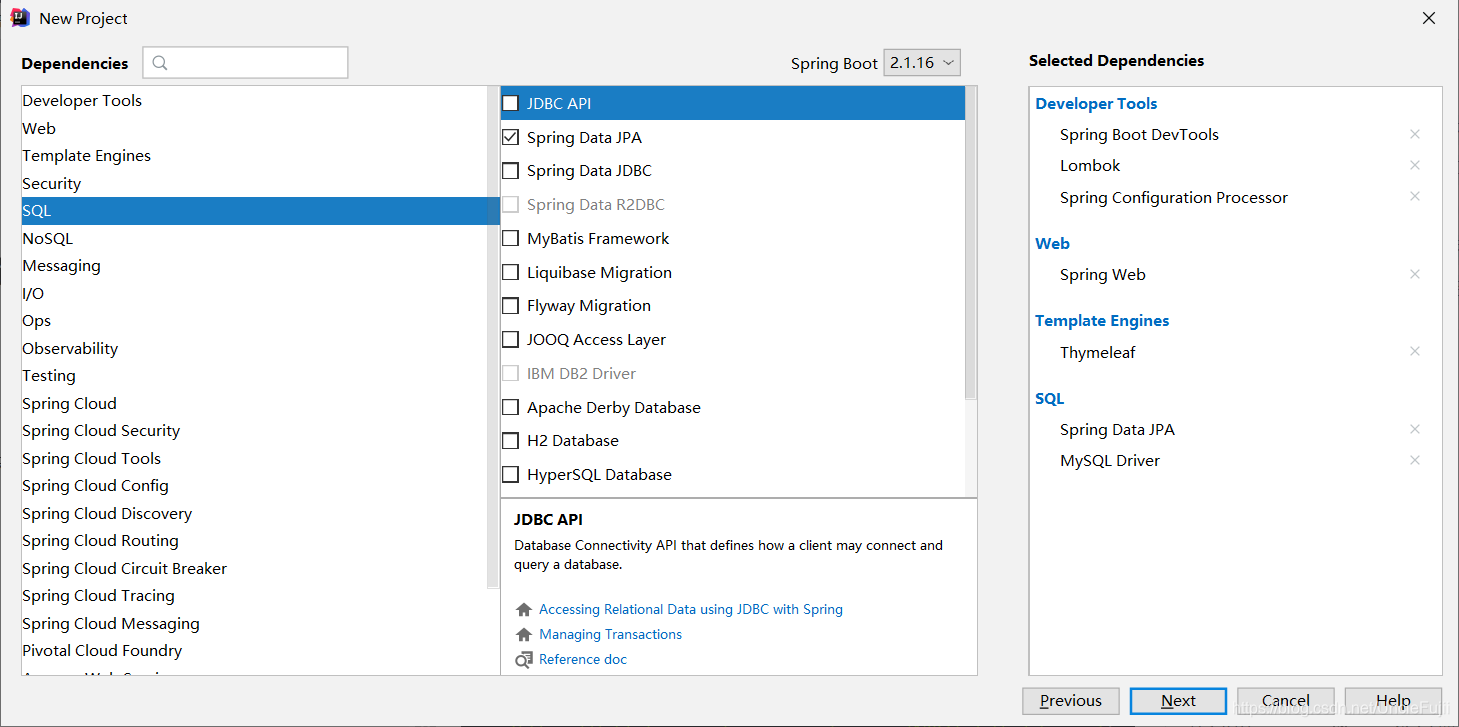Remove Thymeleaf from selected dependencies
Screen dimensions: 1459x727
pyautogui.click(x=1414, y=351)
